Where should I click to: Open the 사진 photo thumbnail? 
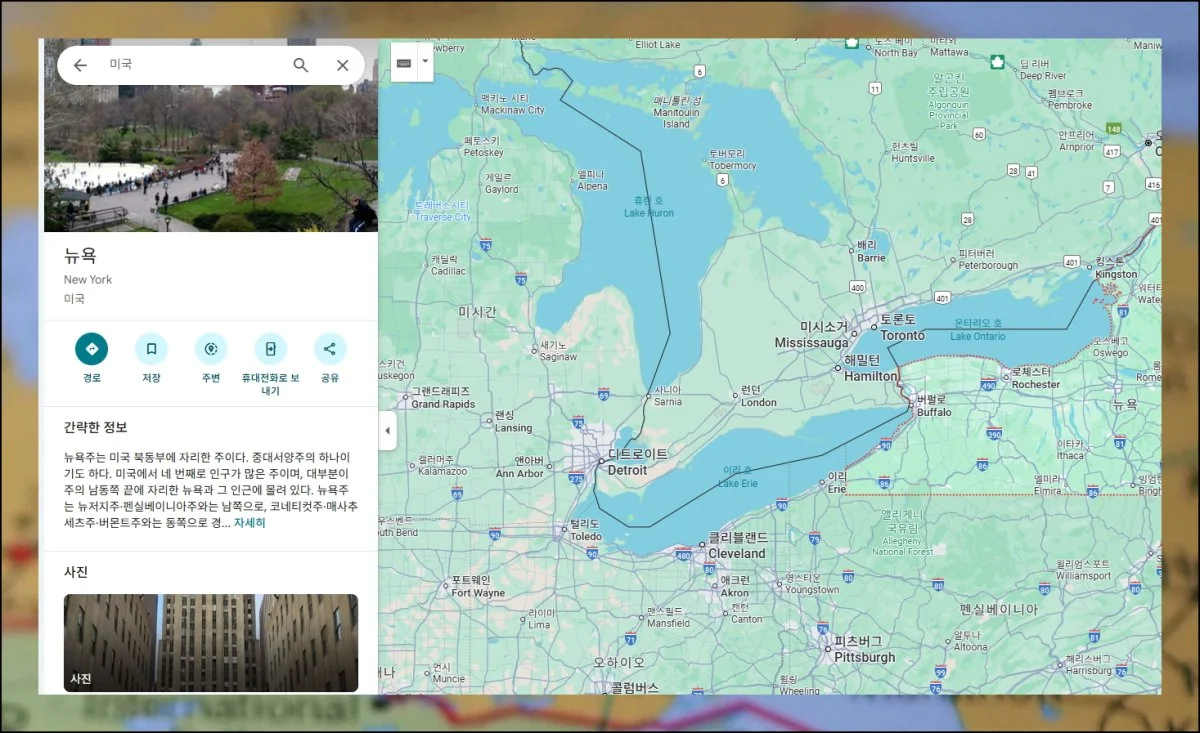coord(211,642)
